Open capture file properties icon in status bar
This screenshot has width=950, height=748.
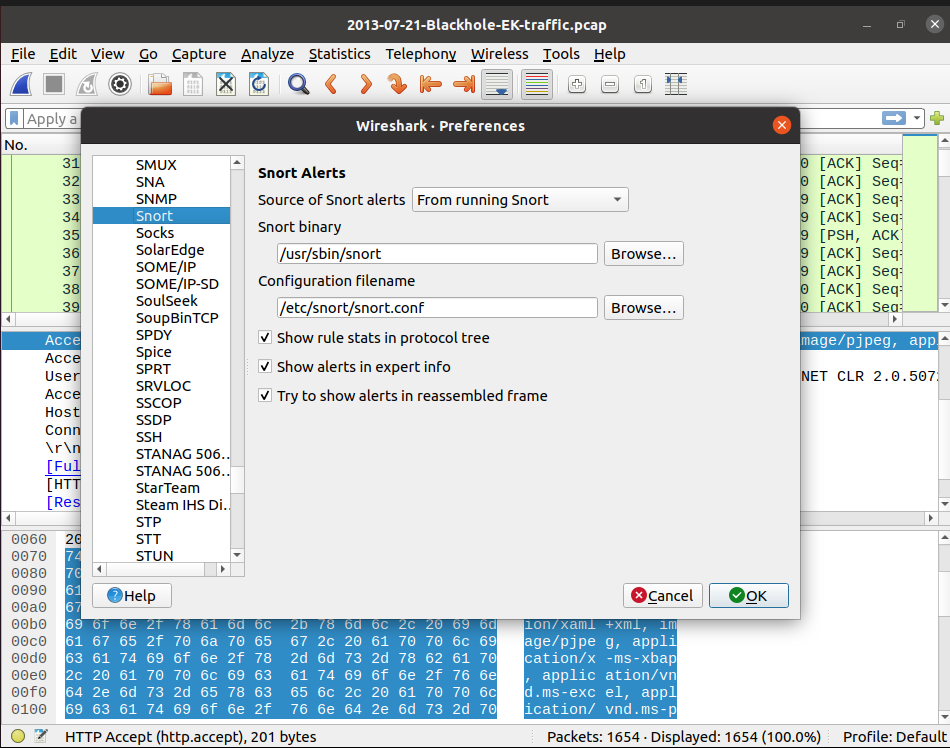(41, 736)
